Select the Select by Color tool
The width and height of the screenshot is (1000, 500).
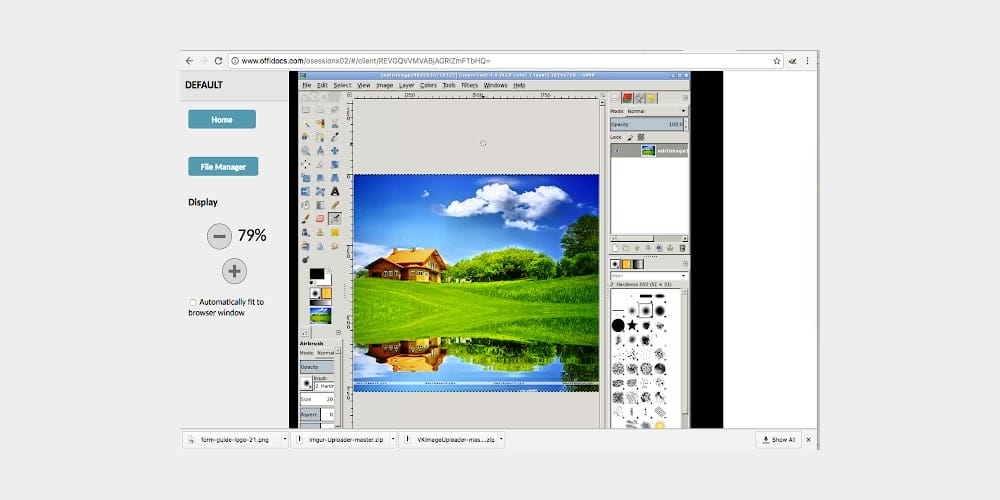(320, 123)
